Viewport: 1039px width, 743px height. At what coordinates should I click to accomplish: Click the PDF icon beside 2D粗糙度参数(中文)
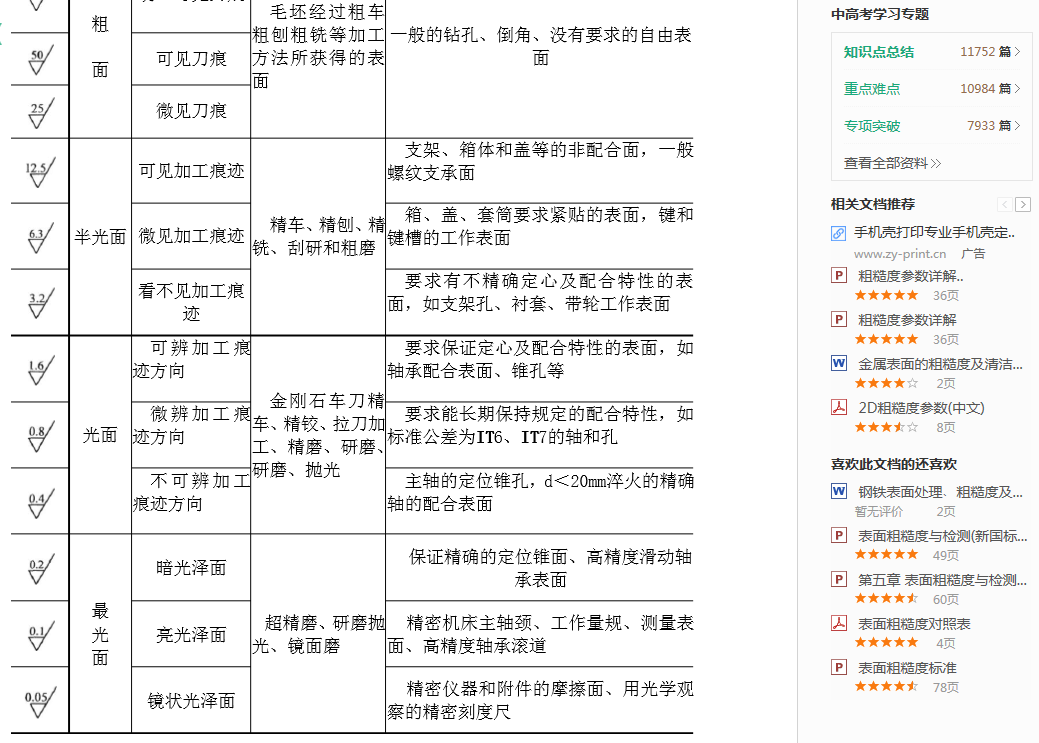839,408
